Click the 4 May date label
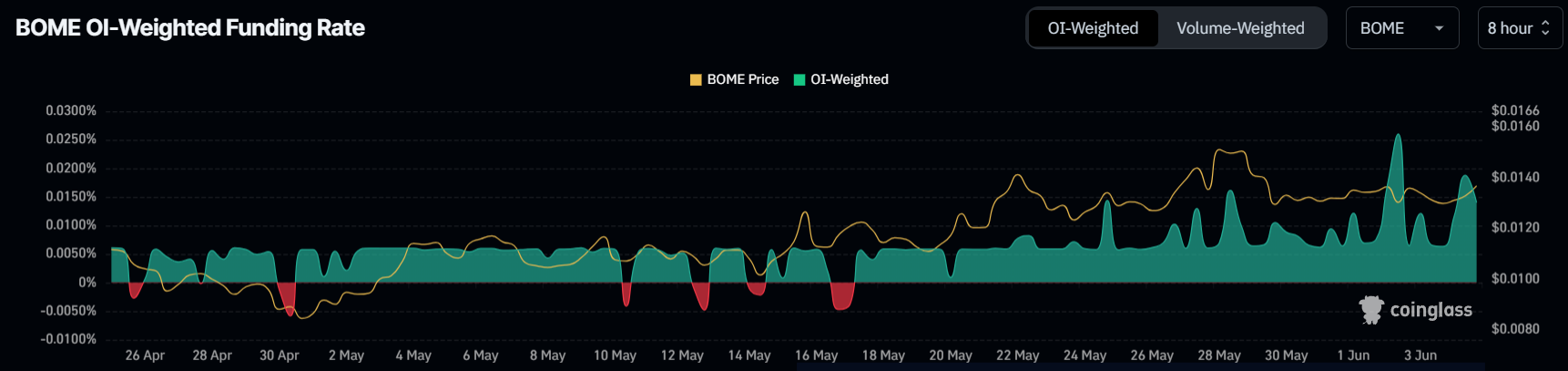Screen dimensions: 1568x371 (x=413, y=356)
